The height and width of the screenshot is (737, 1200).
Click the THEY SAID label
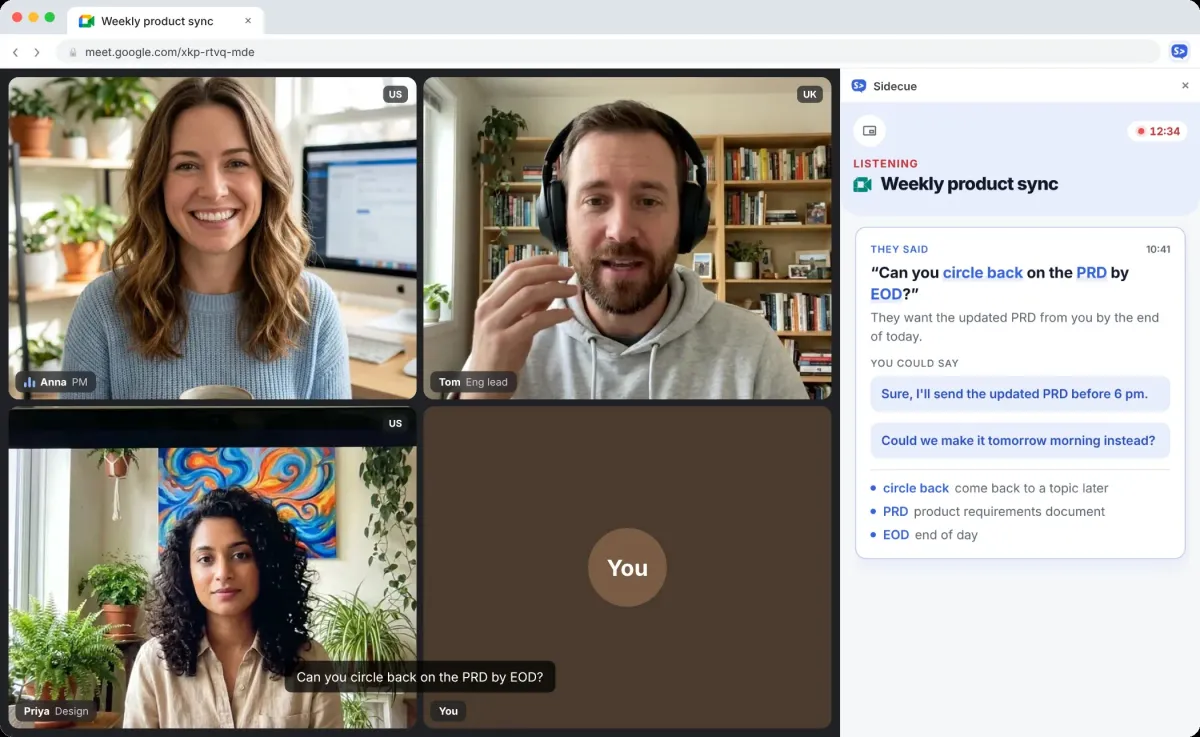(x=899, y=249)
